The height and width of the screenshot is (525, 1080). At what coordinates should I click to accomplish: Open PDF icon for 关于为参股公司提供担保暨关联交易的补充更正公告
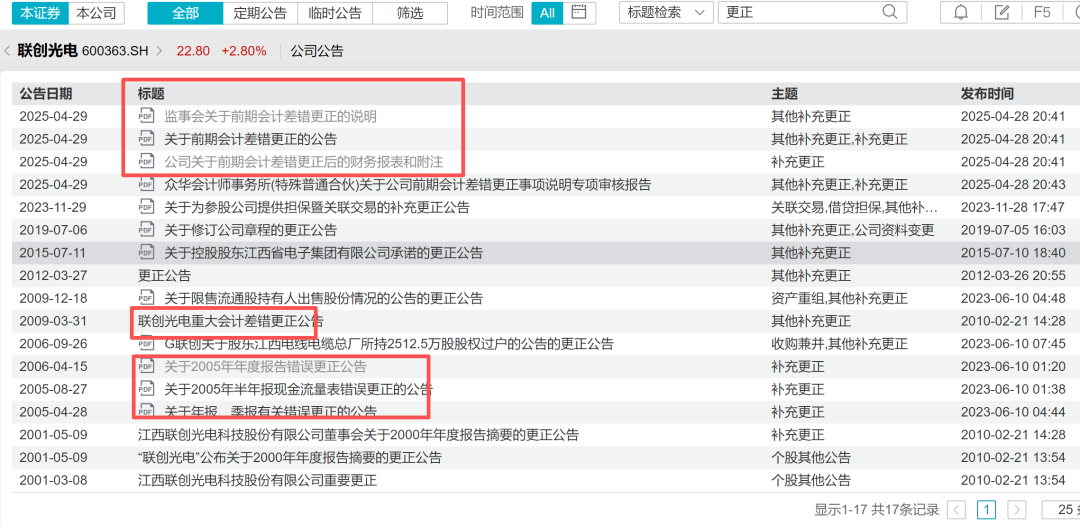[145, 207]
